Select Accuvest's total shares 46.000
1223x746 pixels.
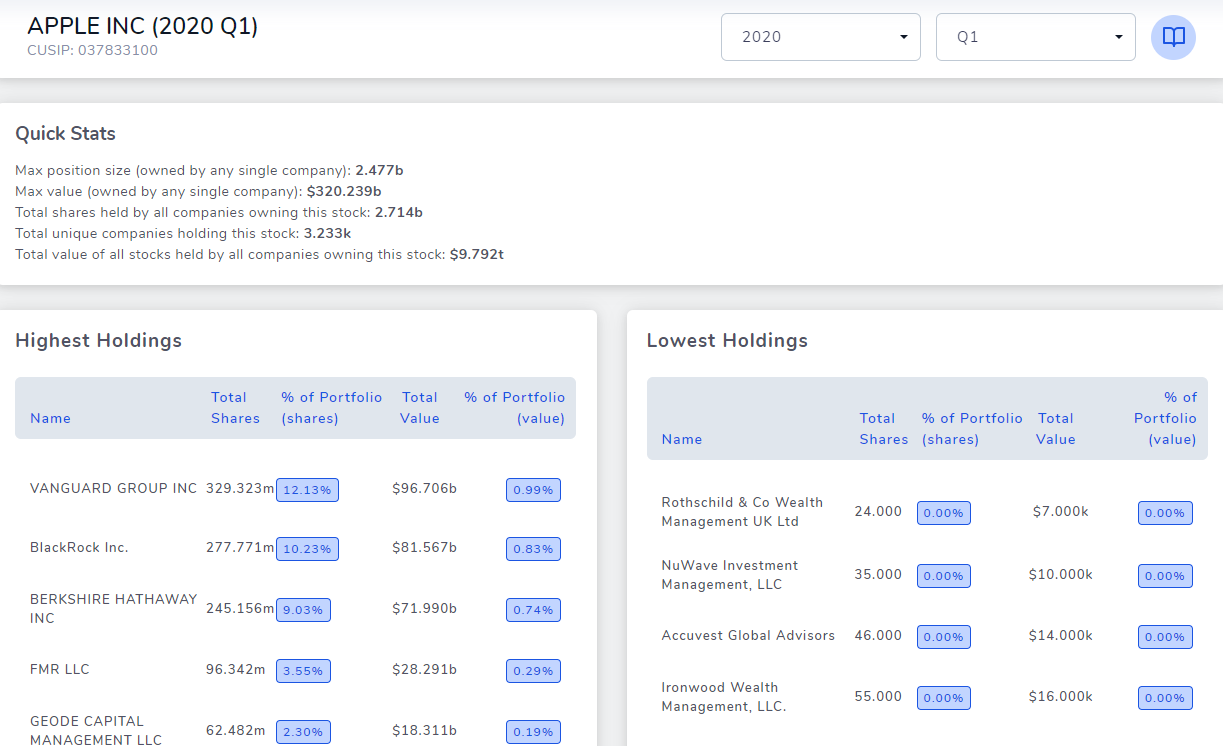coord(878,635)
